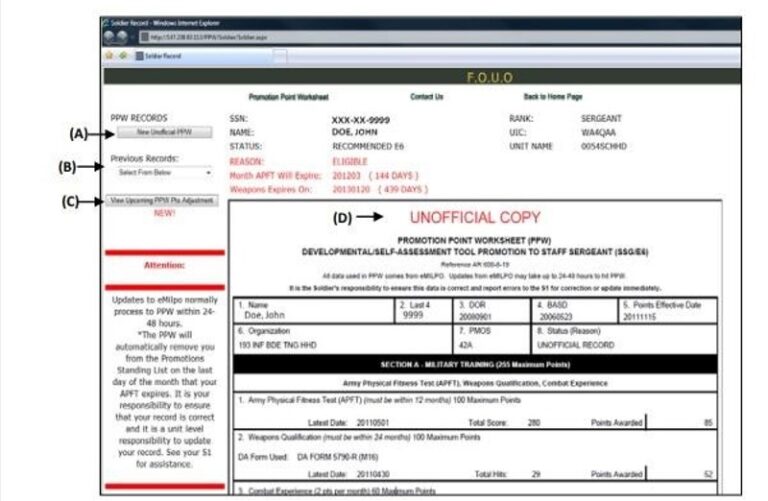Screen dimensions: 768x501
Task: Click the browser Back arrow button
Action: (x=109, y=37)
